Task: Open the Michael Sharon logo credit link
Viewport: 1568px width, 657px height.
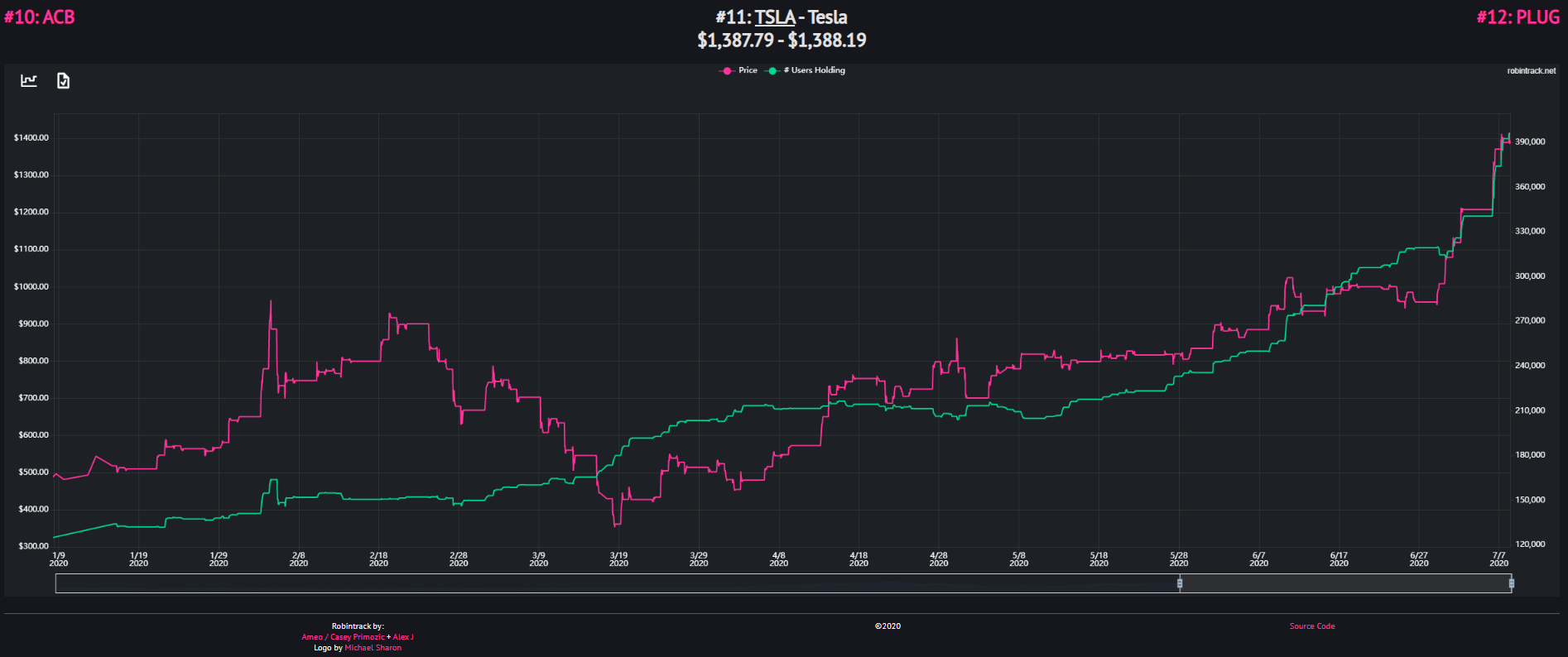Action: [373, 648]
